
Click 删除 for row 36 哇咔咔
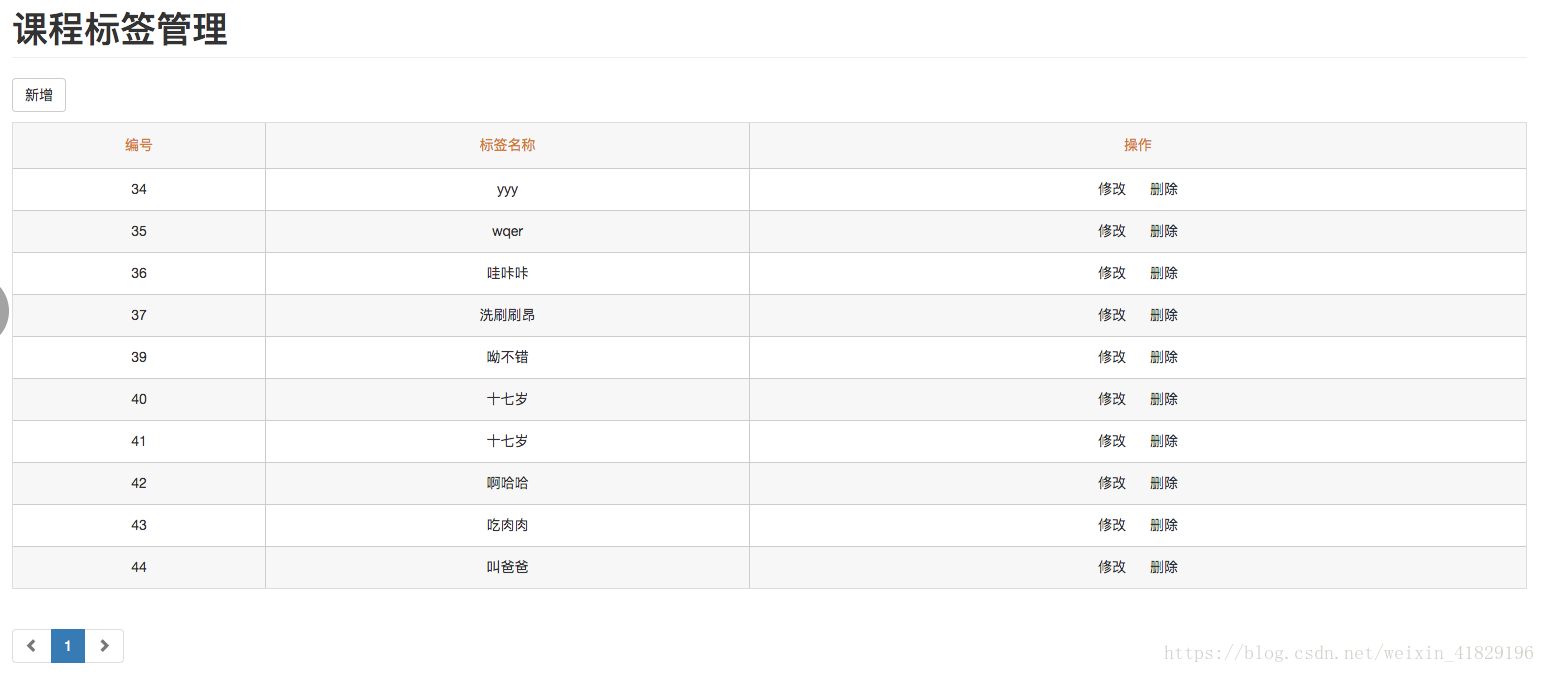click(1164, 273)
